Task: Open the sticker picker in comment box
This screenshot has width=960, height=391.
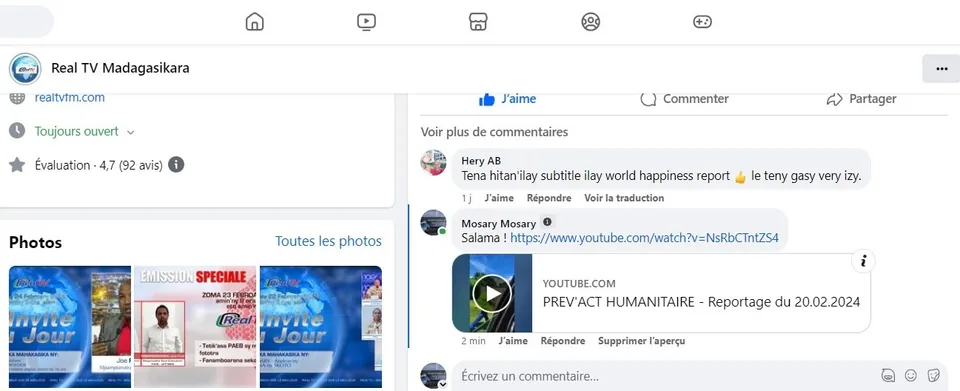Action: coord(934,375)
